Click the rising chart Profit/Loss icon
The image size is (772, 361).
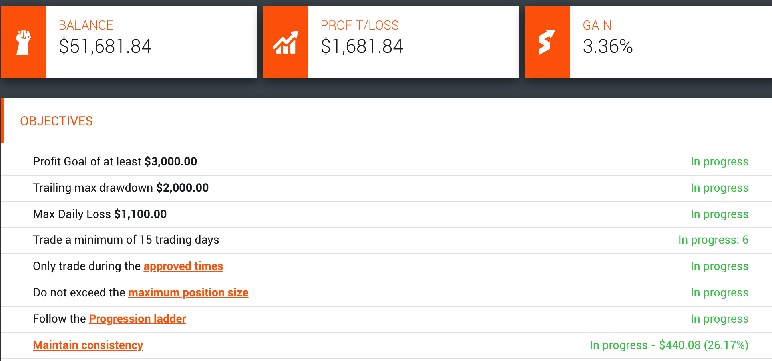(x=285, y=42)
